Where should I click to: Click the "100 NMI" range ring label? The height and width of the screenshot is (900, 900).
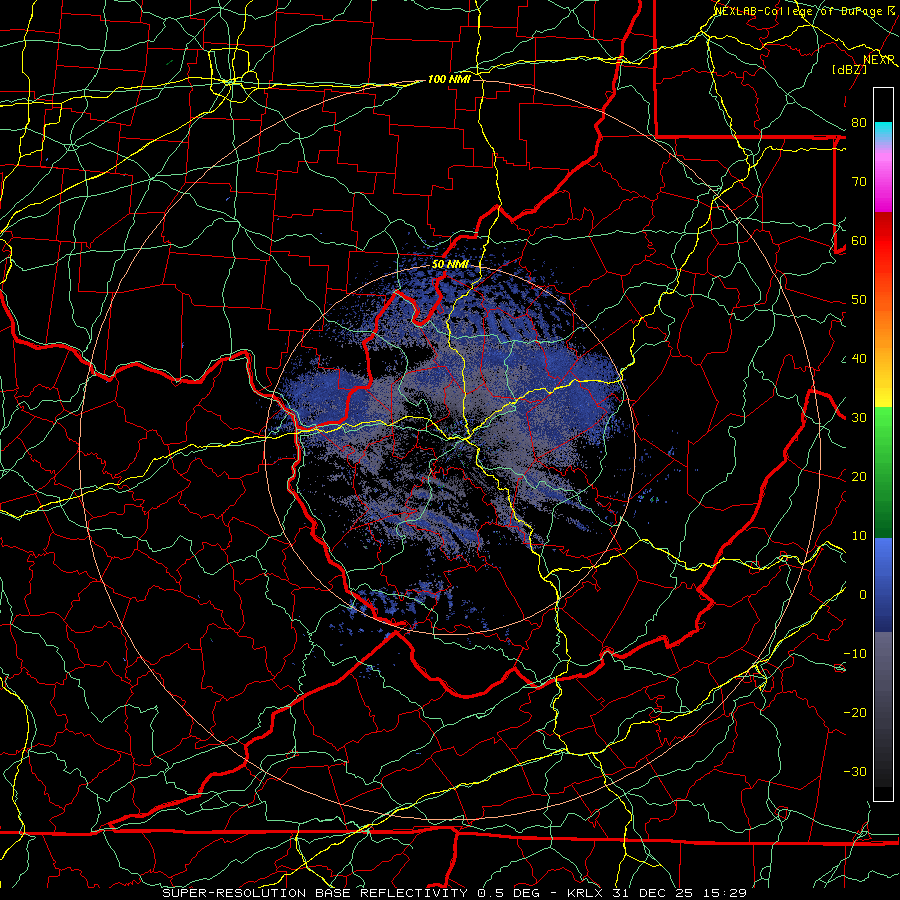[449, 79]
